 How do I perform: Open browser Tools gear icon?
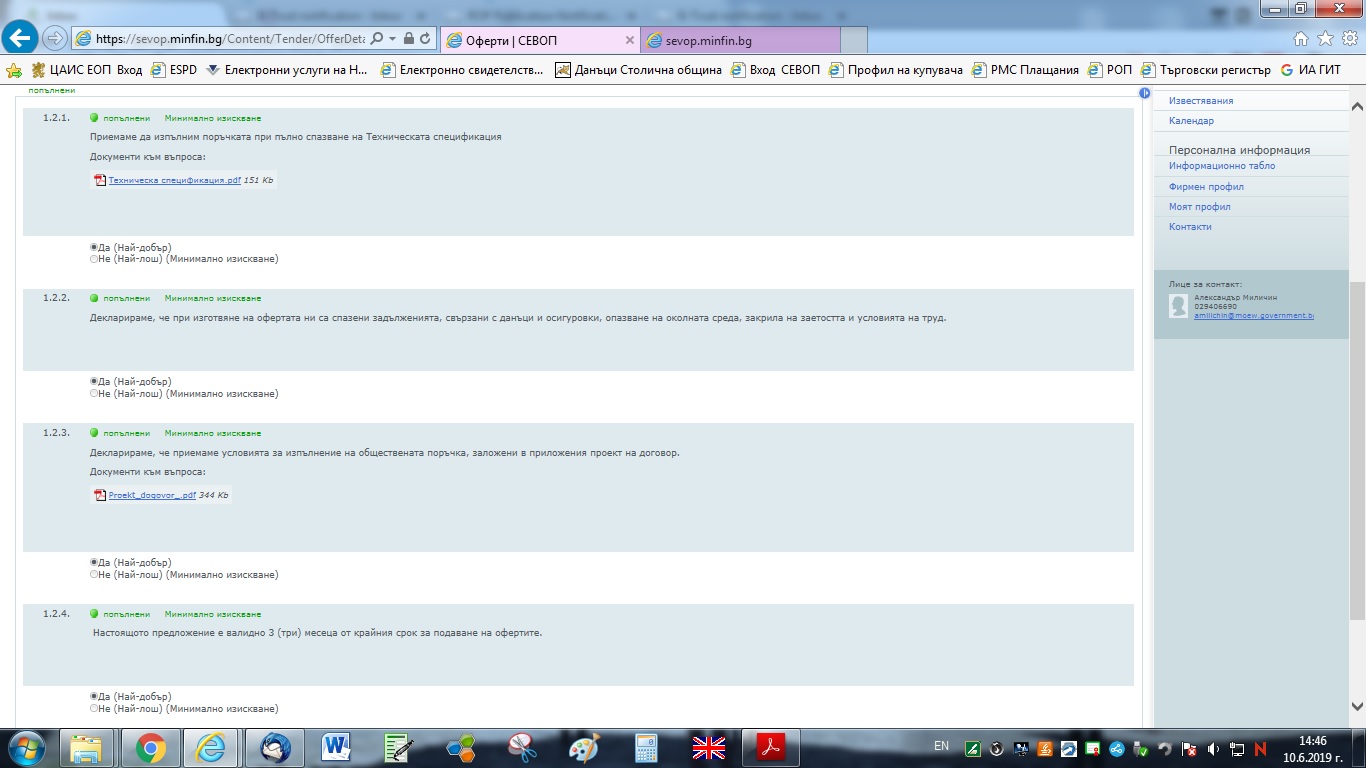click(1349, 38)
